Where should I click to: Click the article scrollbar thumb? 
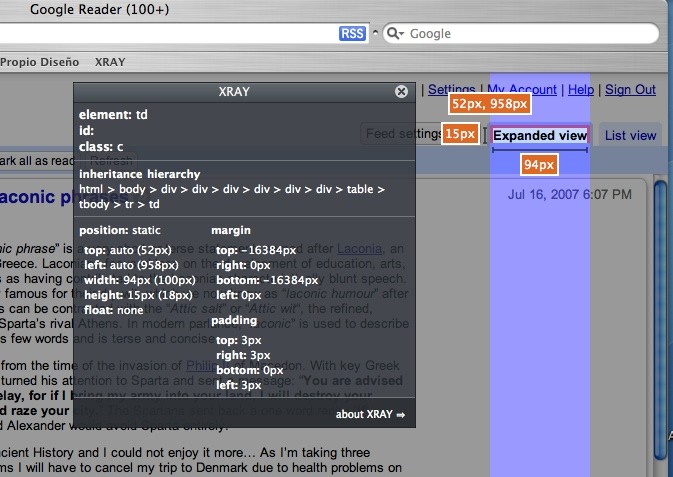(x=661, y=320)
